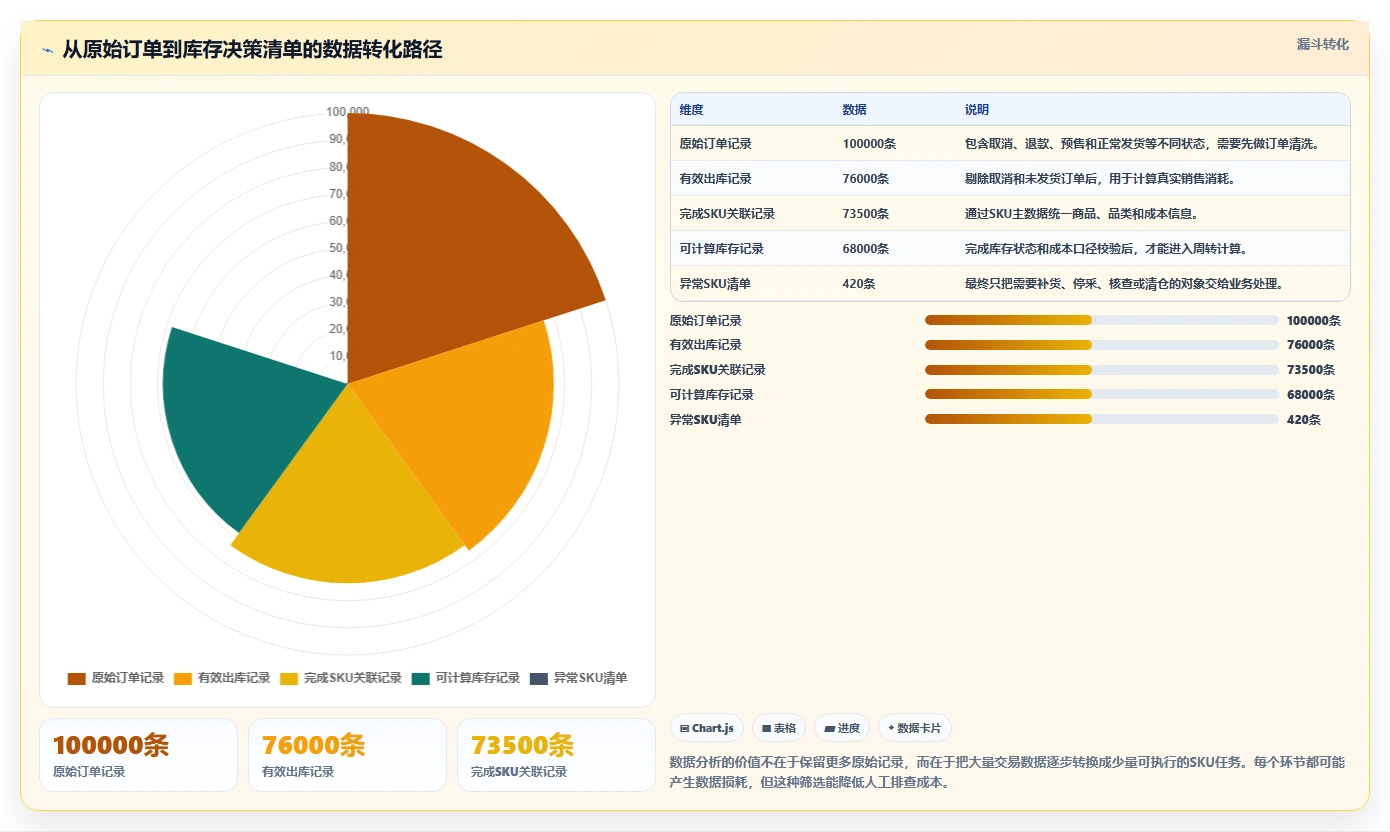
Task: Open the 73500条 完成SKU关联记录 data card
Action: click(x=556, y=755)
